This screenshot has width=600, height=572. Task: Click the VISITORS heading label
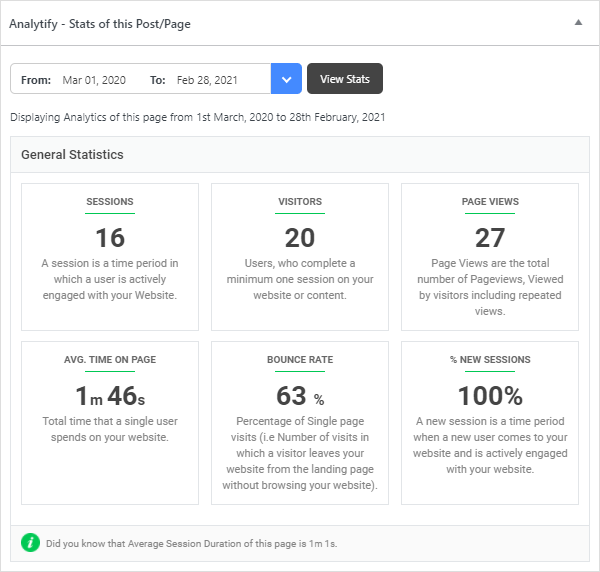(x=300, y=201)
